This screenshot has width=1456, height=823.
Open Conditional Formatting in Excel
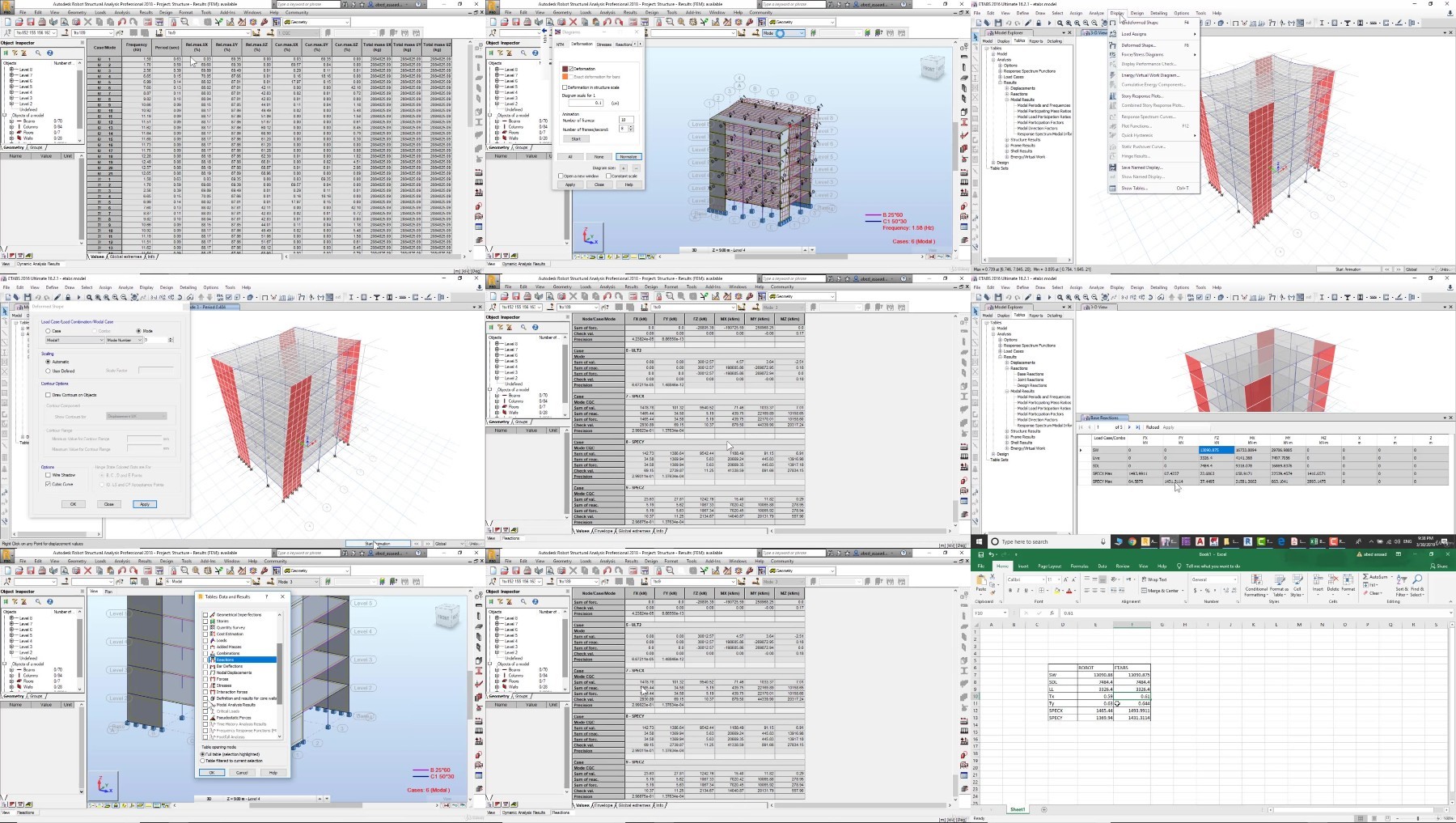pyautogui.click(x=1256, y=584)
